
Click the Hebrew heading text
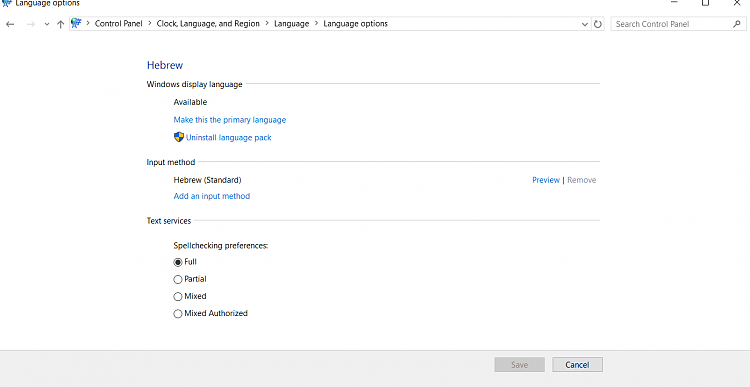[x=165, y=65]
